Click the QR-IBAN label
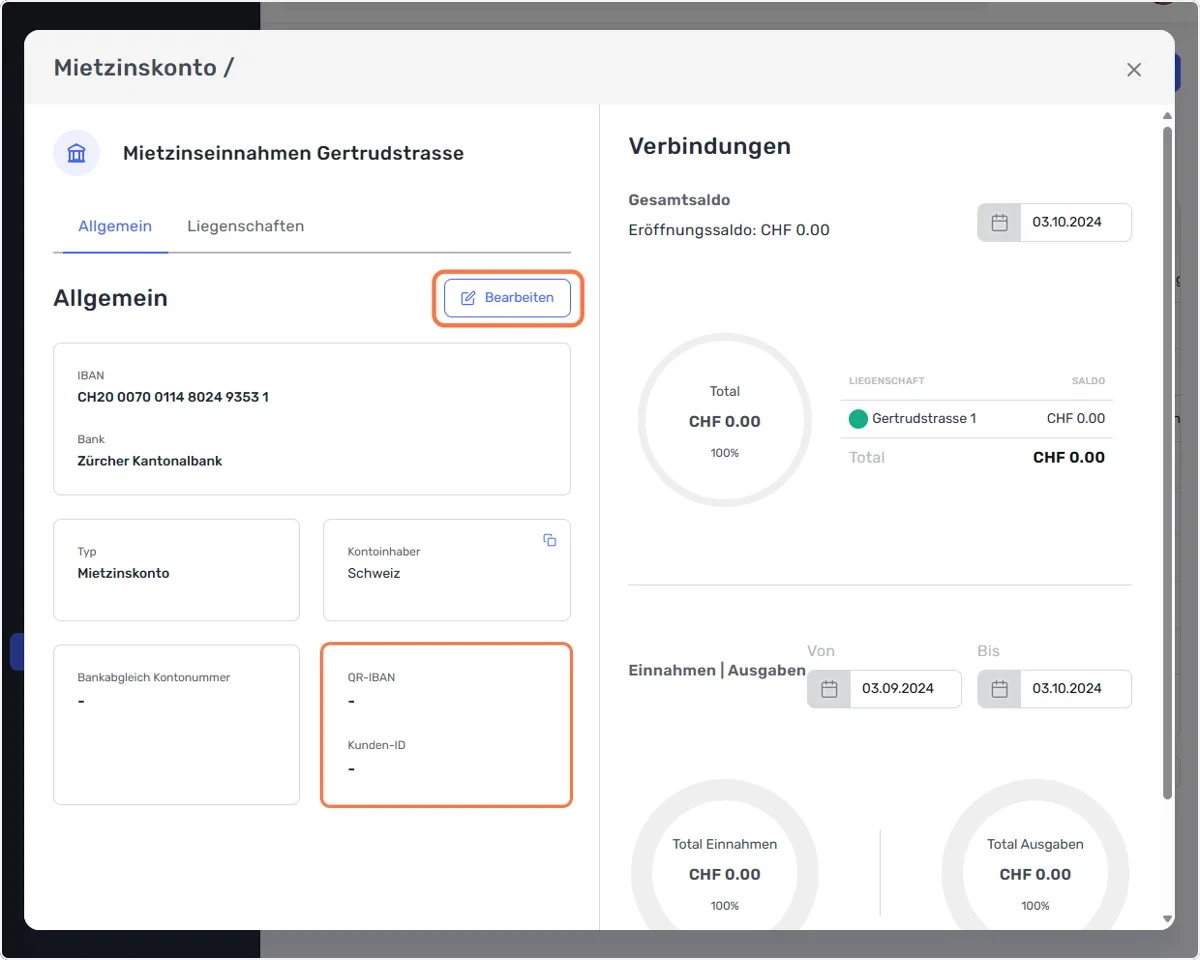The height and width of the screenshot is (960, 1200). pyautogui.click(x=371, y=677)
